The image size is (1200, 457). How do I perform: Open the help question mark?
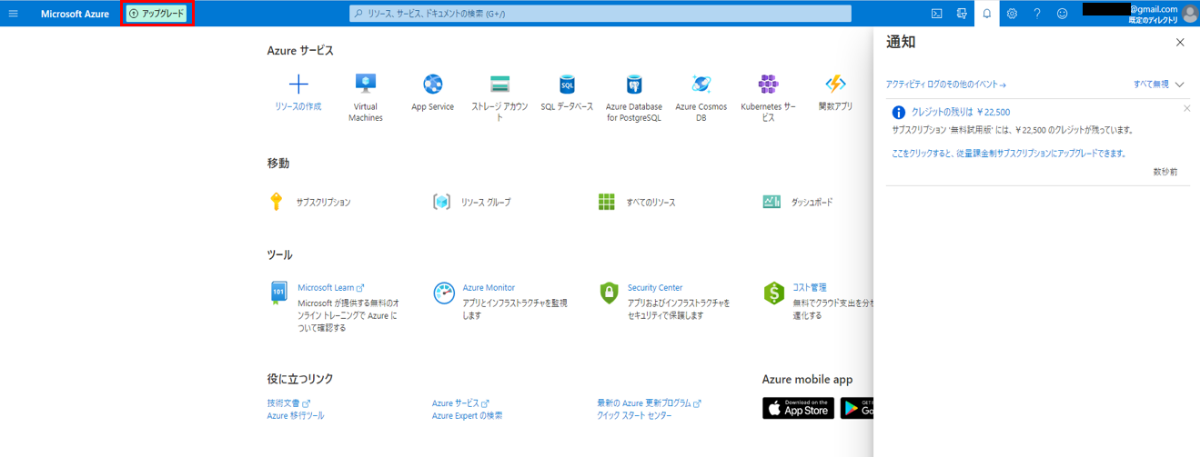tap(1037, 14)
